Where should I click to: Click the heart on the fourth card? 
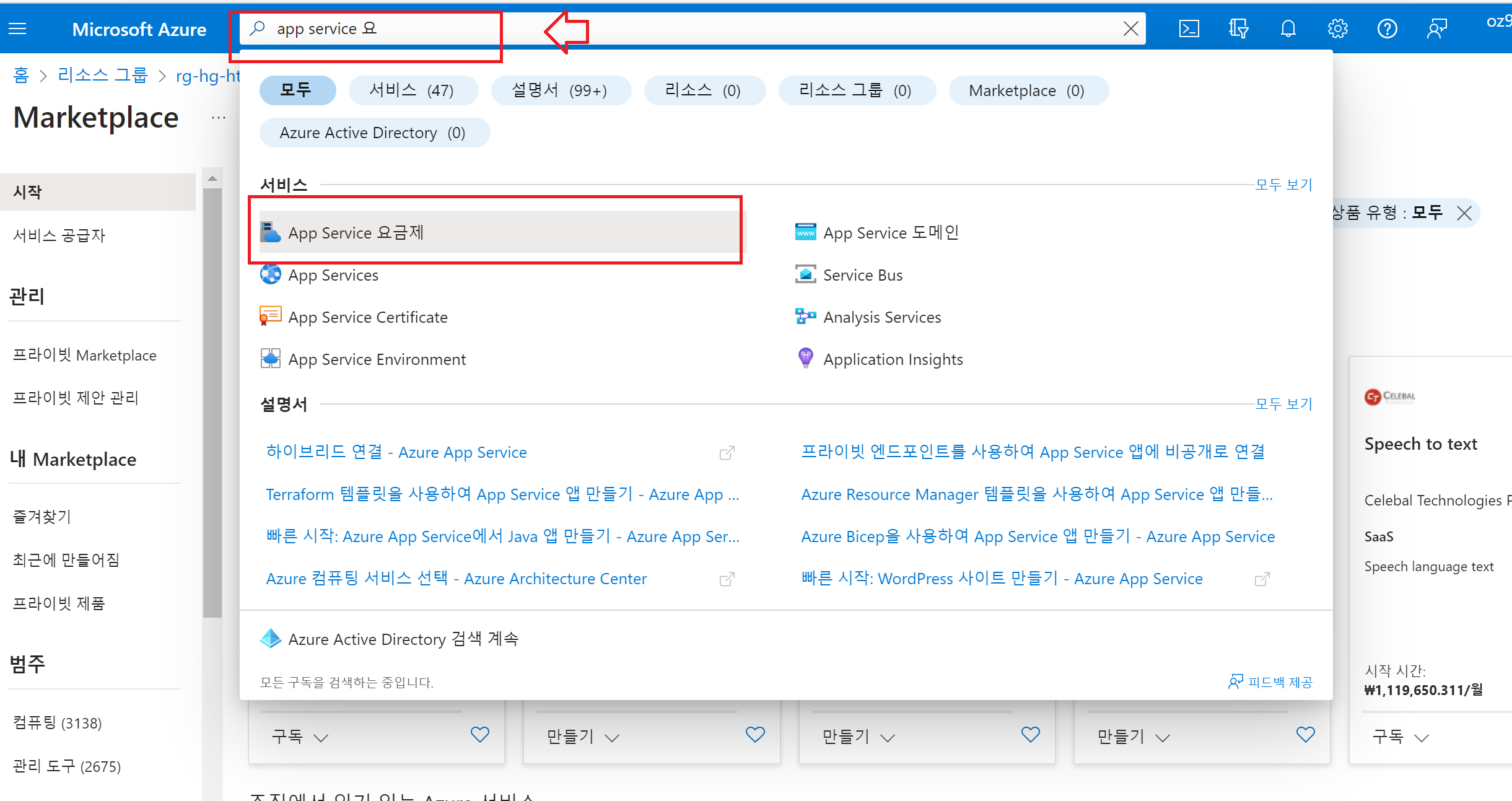tap(1305, 735)
